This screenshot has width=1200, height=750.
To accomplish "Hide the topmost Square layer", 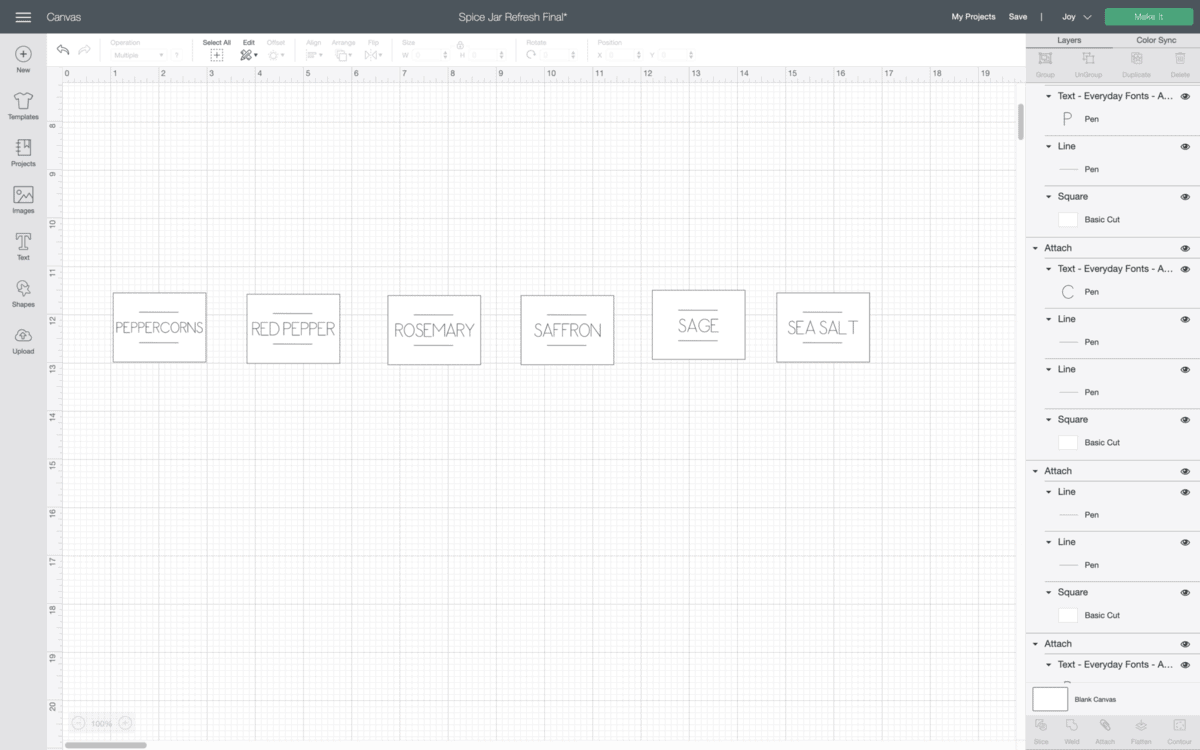I will (1185, 197).
